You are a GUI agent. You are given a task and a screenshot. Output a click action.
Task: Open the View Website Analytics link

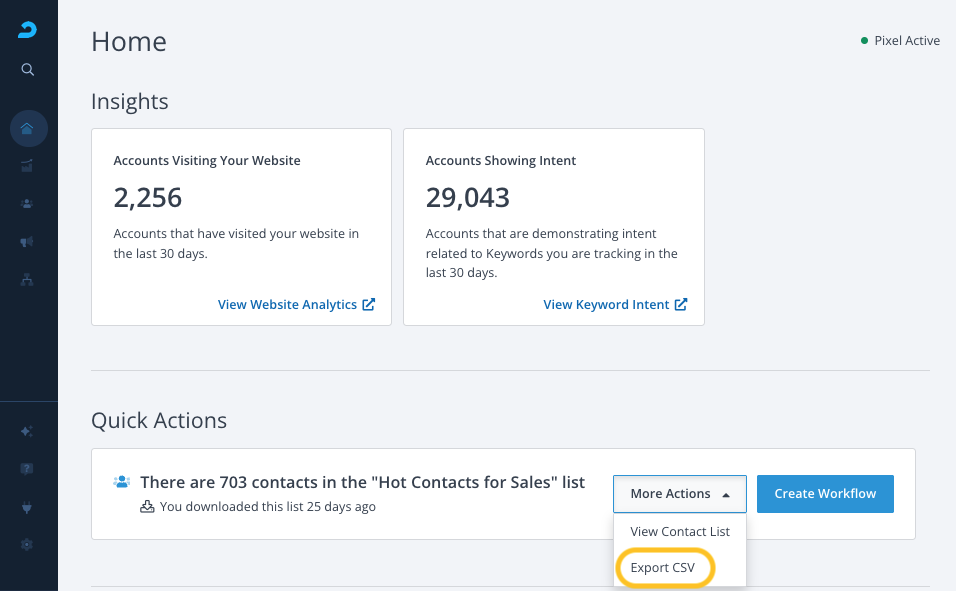(296, 305)
